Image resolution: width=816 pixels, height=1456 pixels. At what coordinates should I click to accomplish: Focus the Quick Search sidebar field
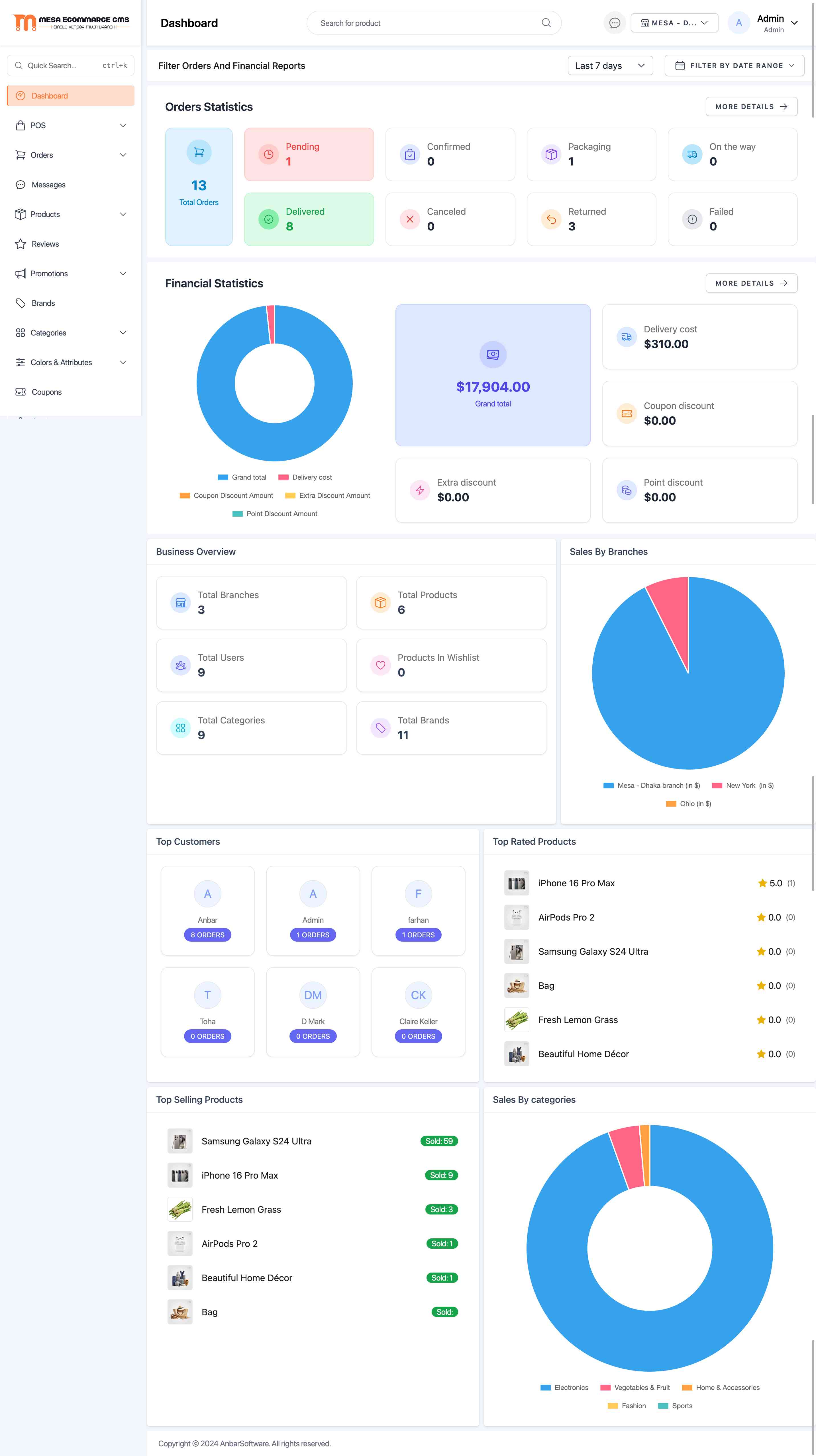[x=71, y=66]
